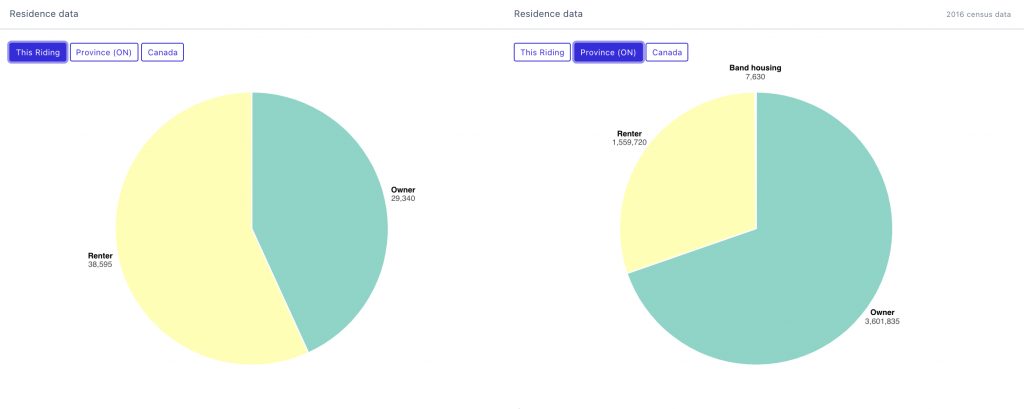The height and width of the screenshot is (409, 1024).
Task: Click the 7,630 Band housing value
Action: point(755,77)
